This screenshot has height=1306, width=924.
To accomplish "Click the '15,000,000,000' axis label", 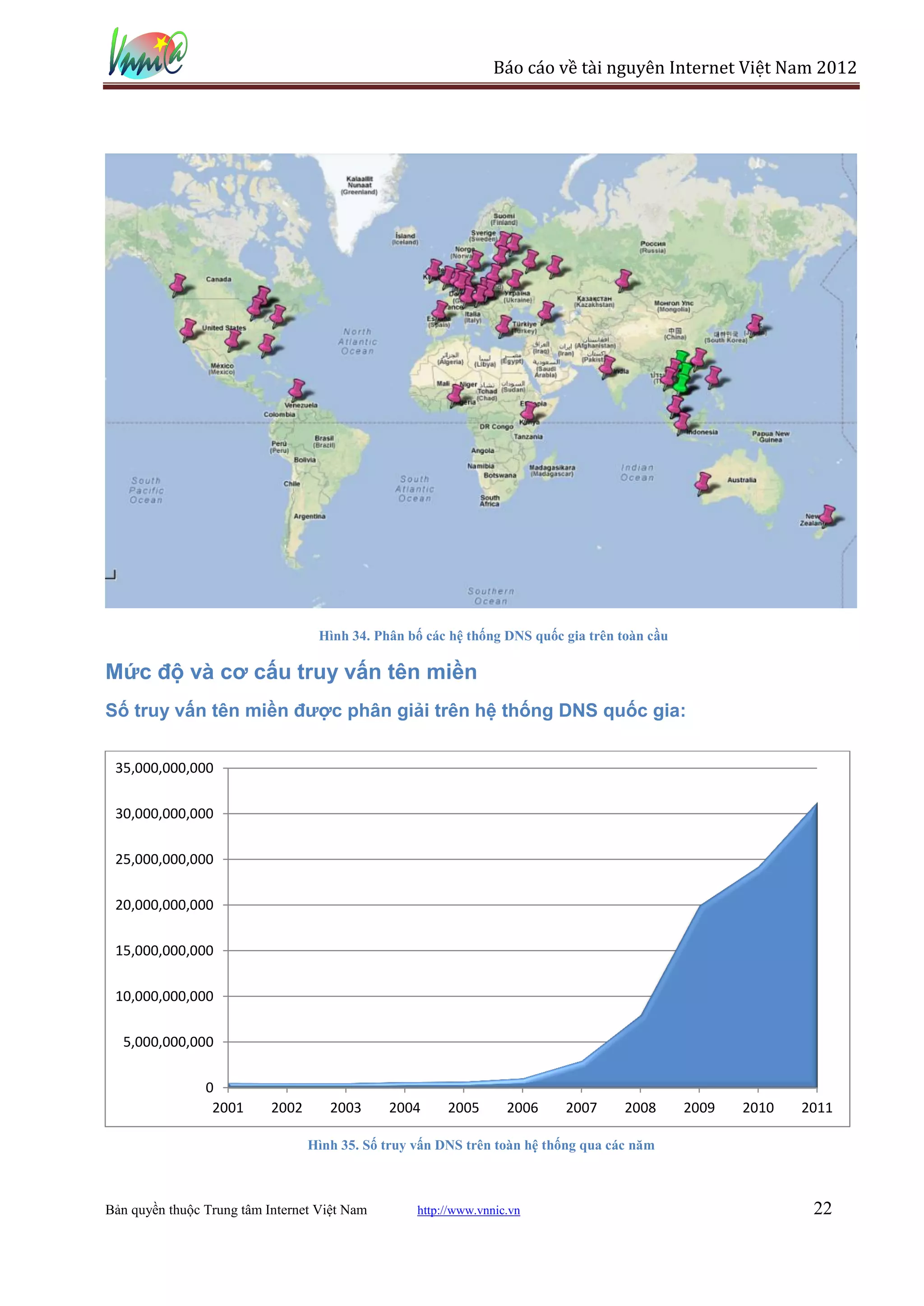I will tap(164, 950).
